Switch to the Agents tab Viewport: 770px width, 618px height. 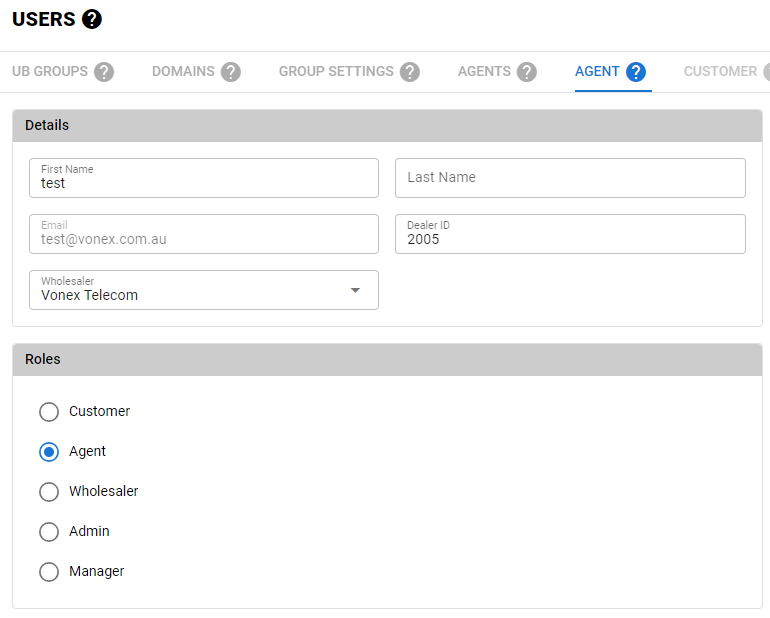[484, 72]
